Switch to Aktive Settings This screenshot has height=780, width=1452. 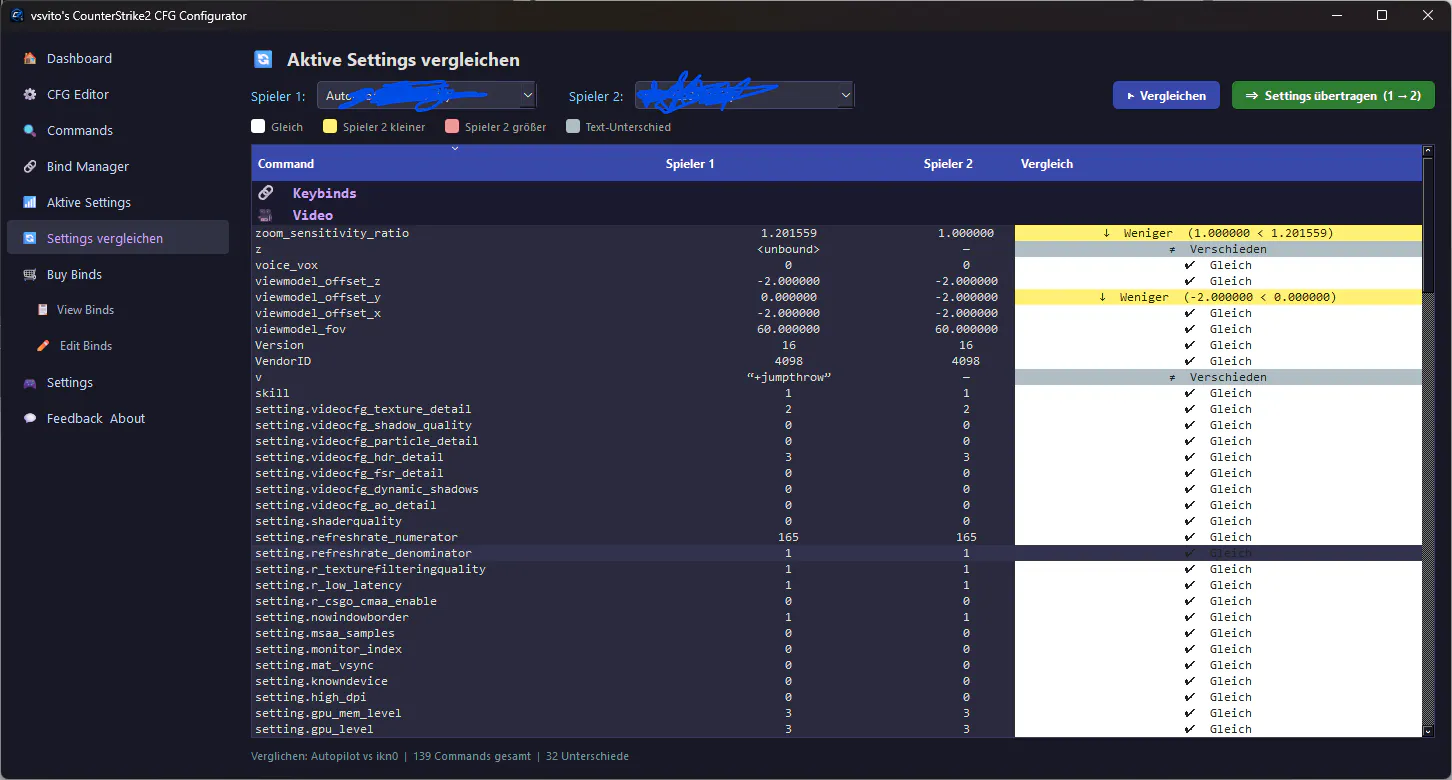(118, 202)
